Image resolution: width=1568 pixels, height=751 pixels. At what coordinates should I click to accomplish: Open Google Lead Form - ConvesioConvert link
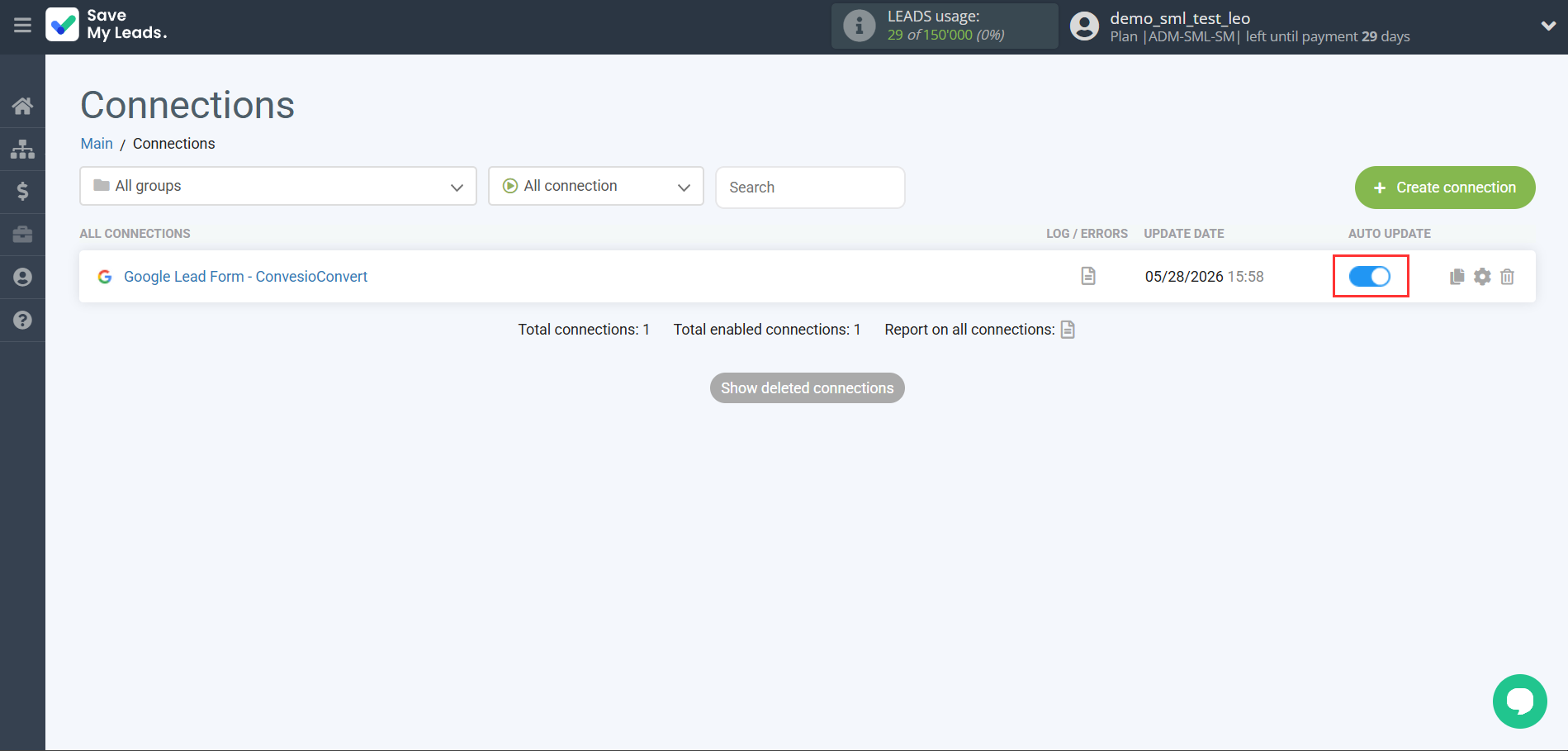tap(245, 277)
